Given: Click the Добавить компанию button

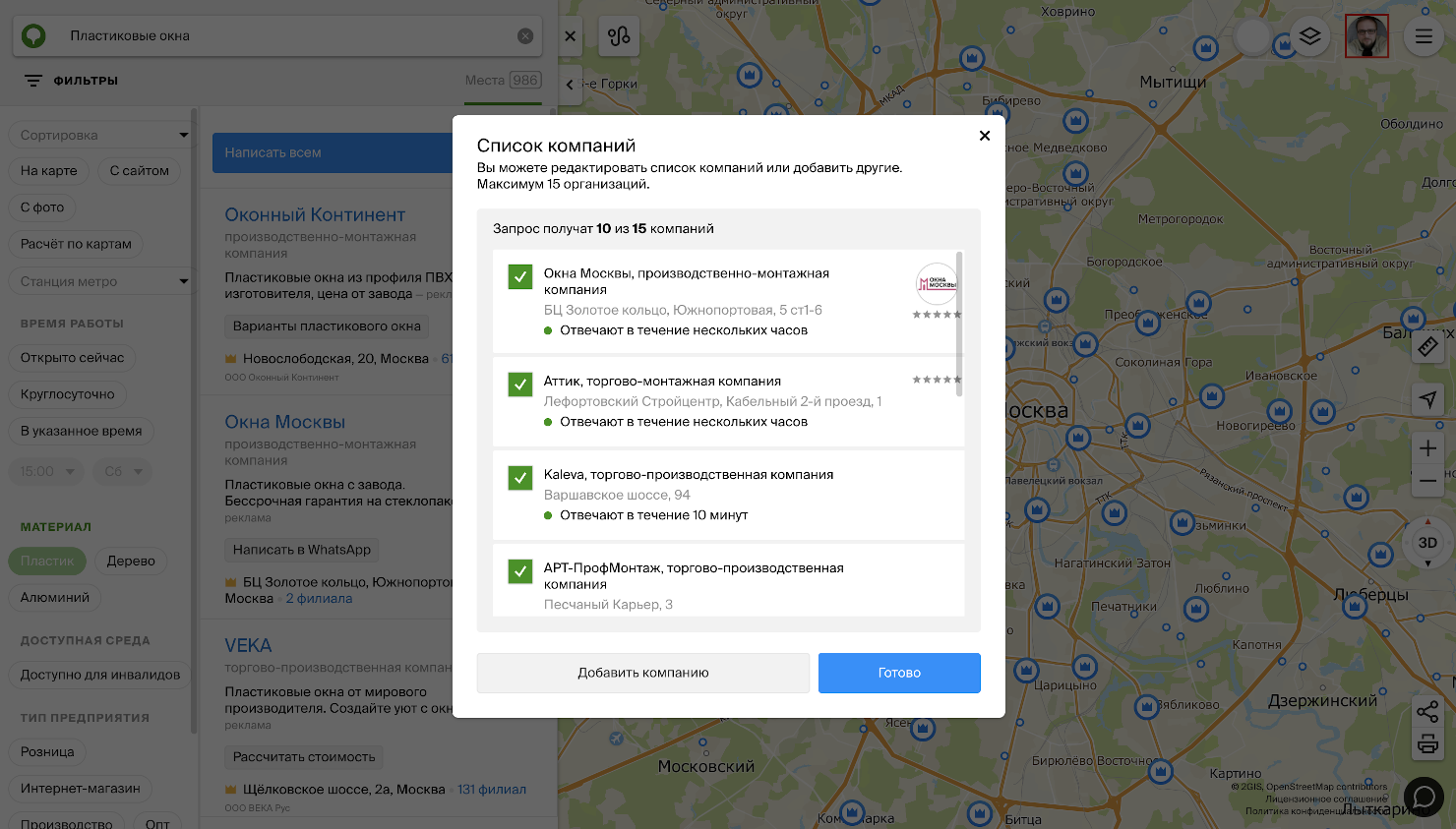Looking at the screenshot, I should (x=643, y=673).
